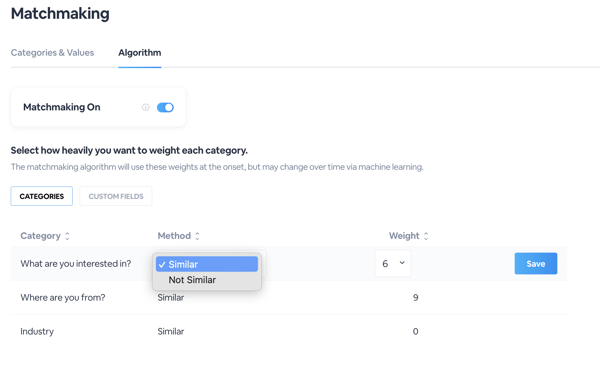600x367 pixels.
Task: Sort by Category column arrows
Action: (67, 236)
